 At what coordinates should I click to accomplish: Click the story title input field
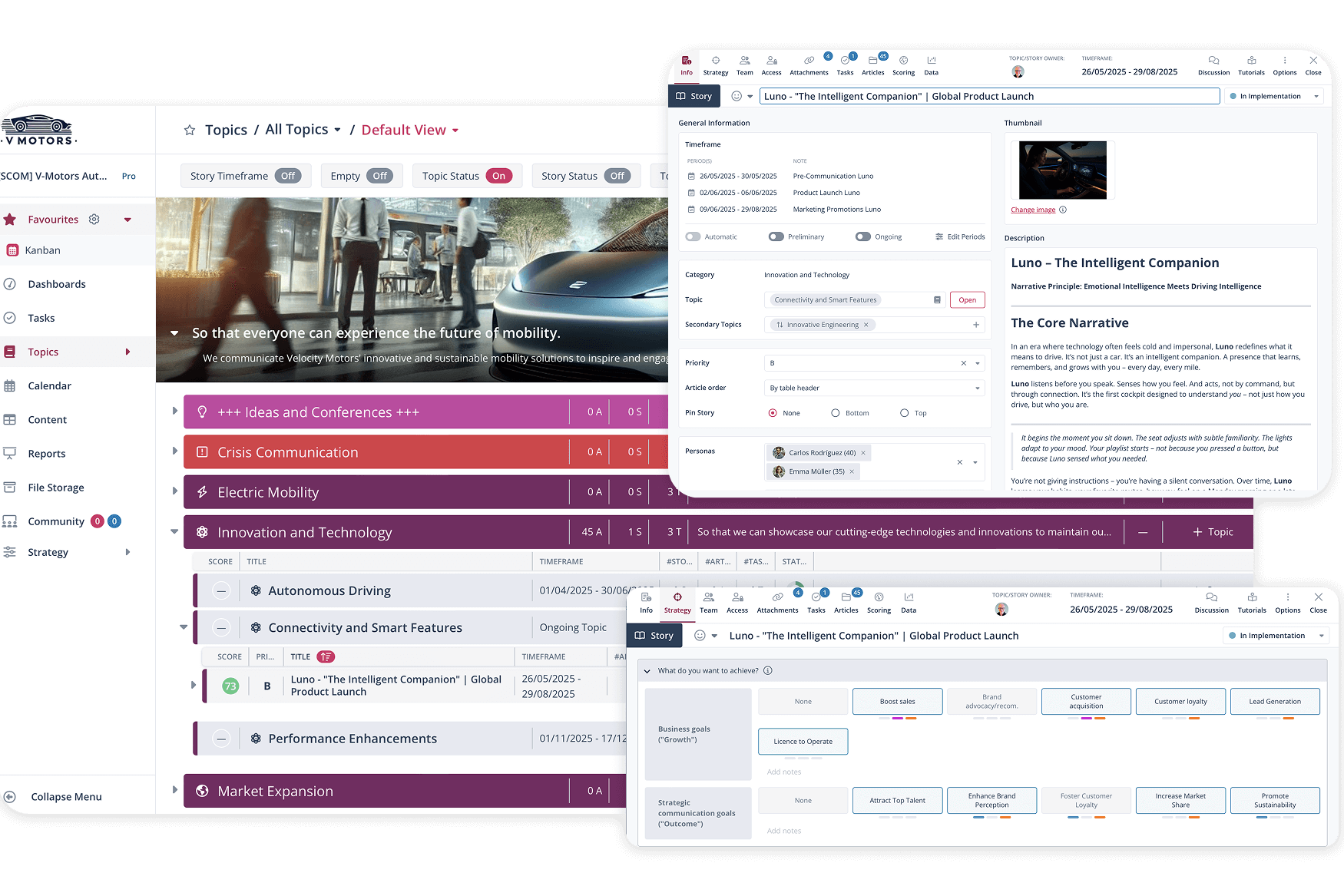(x=989, y=96)
